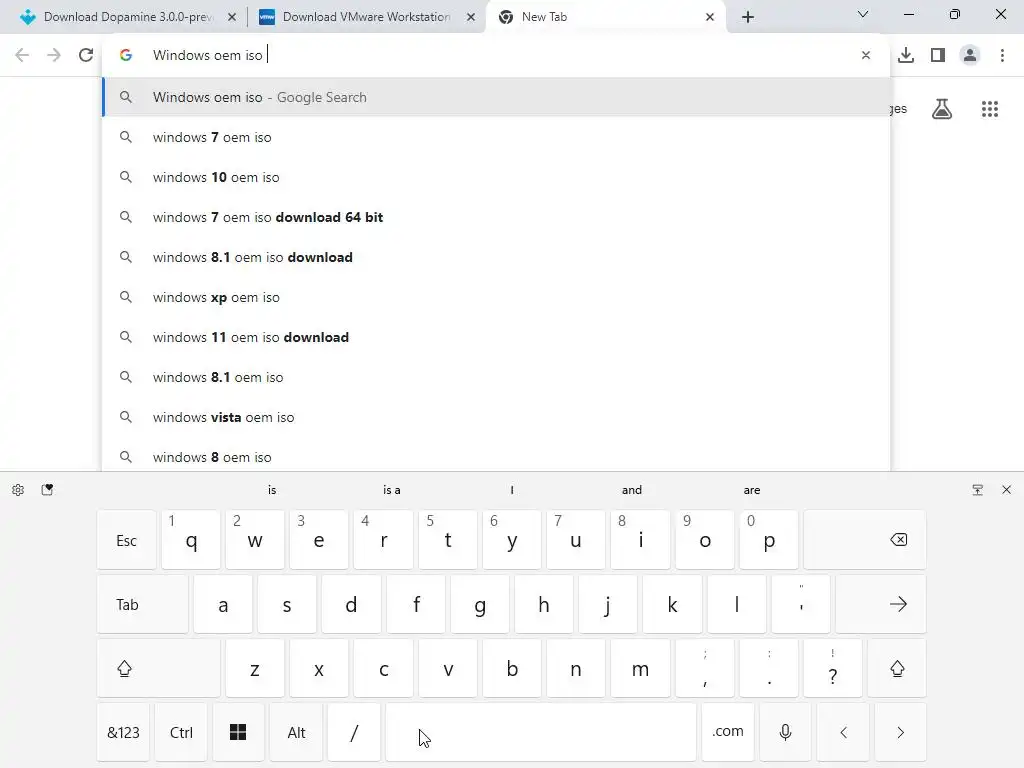Choose suggestion 'windows 7 oem iso'
Image resolution: width=1024 pixels, height=768 pixels.
pos(496,137)
